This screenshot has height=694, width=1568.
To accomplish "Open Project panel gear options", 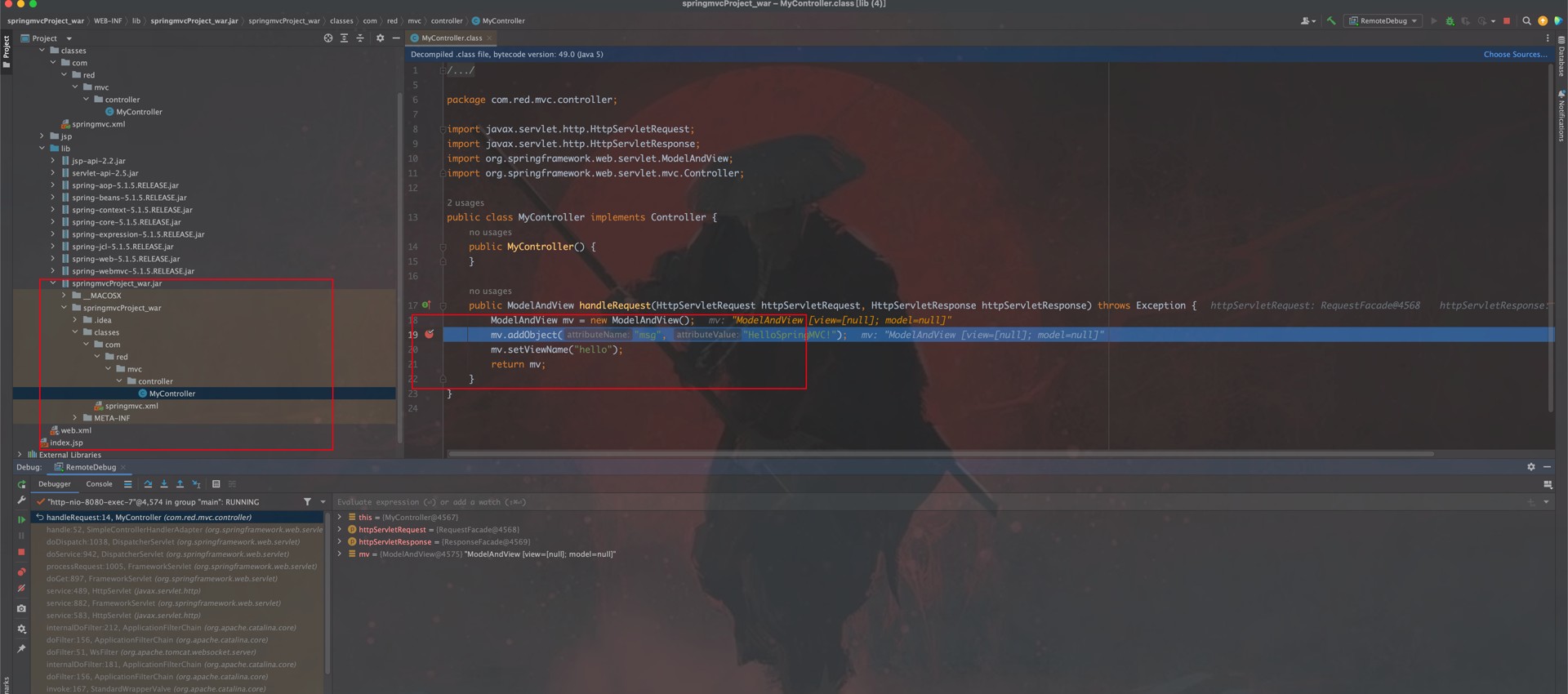I will (x=380, y=38).
